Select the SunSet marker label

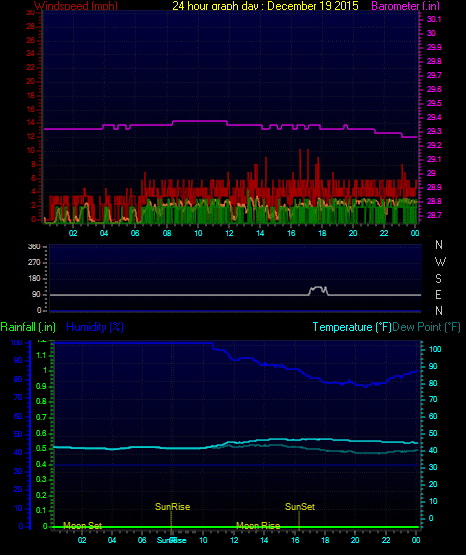[300, 507]
